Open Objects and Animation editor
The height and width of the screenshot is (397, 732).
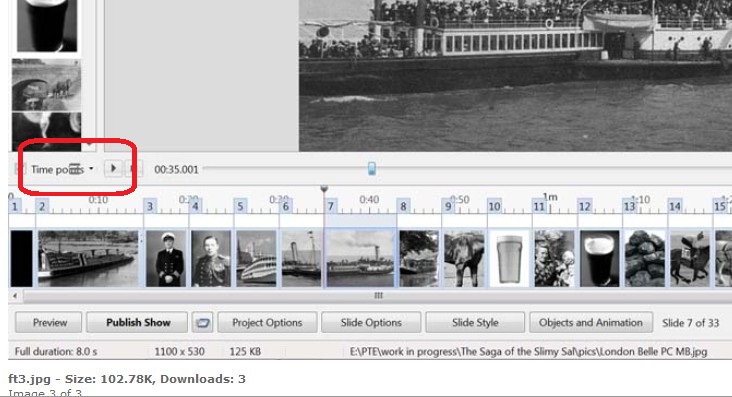591,322
